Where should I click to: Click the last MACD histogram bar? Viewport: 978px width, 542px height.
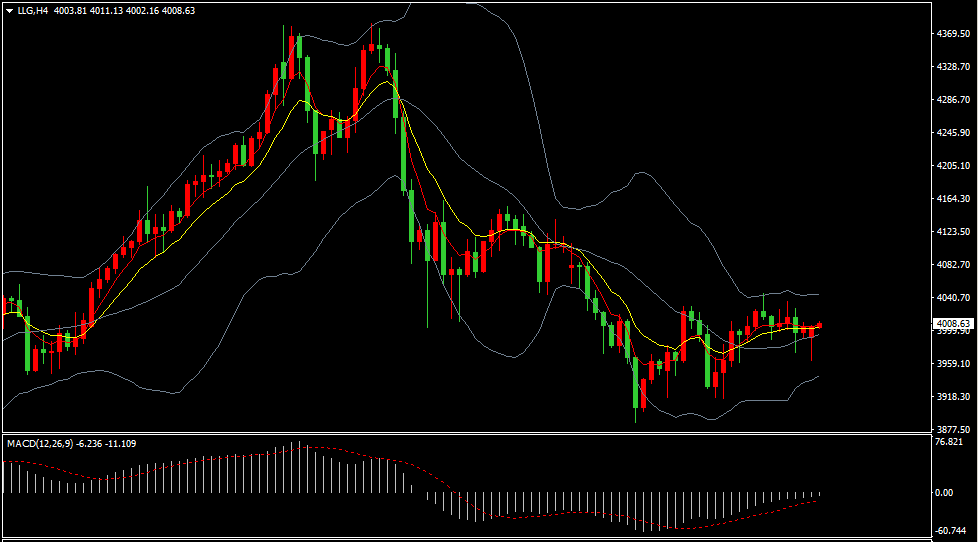(820, 493)
